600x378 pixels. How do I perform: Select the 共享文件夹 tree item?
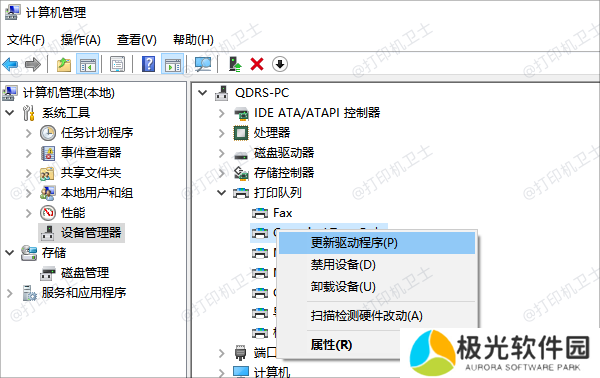pos(91,173)
